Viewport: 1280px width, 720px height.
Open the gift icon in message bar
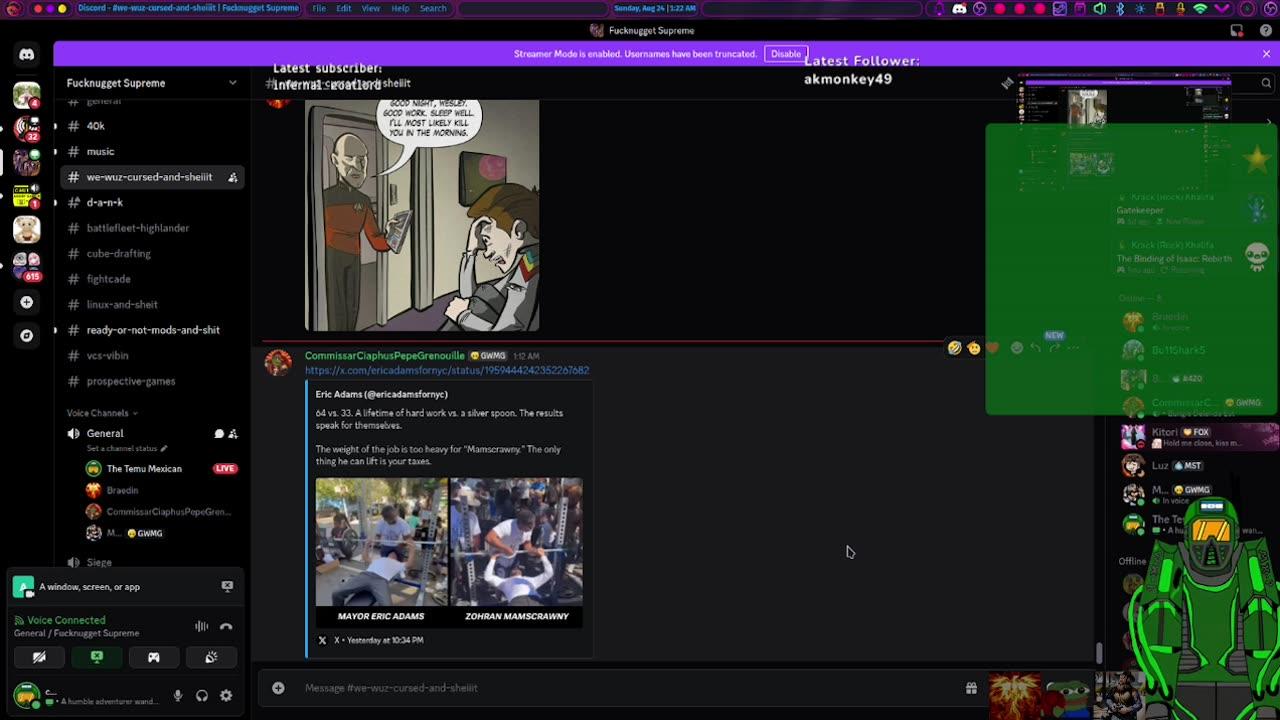coord(971,688)
